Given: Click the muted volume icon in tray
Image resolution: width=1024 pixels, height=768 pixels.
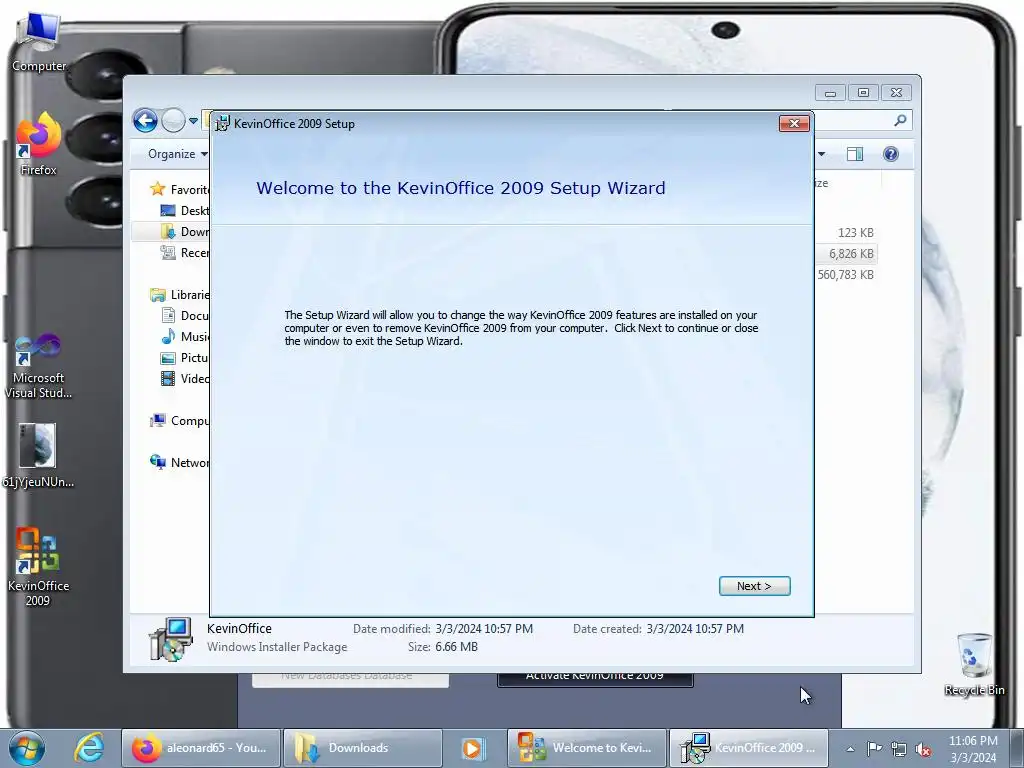Looking at the screenshot, I should click(x=923, y=749).
